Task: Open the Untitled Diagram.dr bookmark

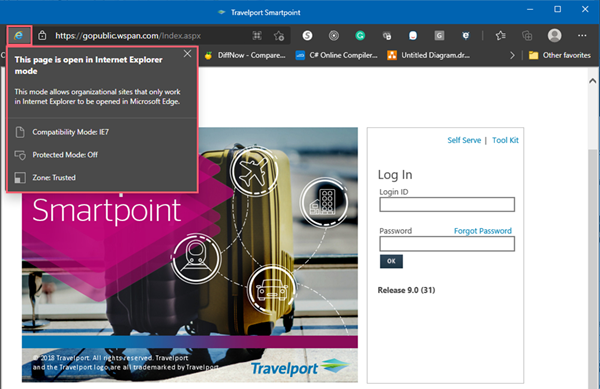Action: [x=429, y=55]
